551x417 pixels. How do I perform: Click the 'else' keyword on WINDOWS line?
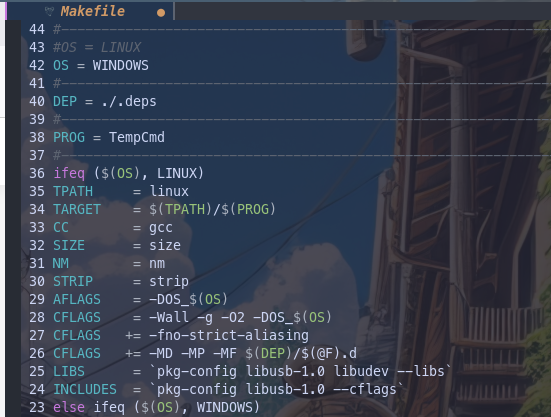coord(69,407)
